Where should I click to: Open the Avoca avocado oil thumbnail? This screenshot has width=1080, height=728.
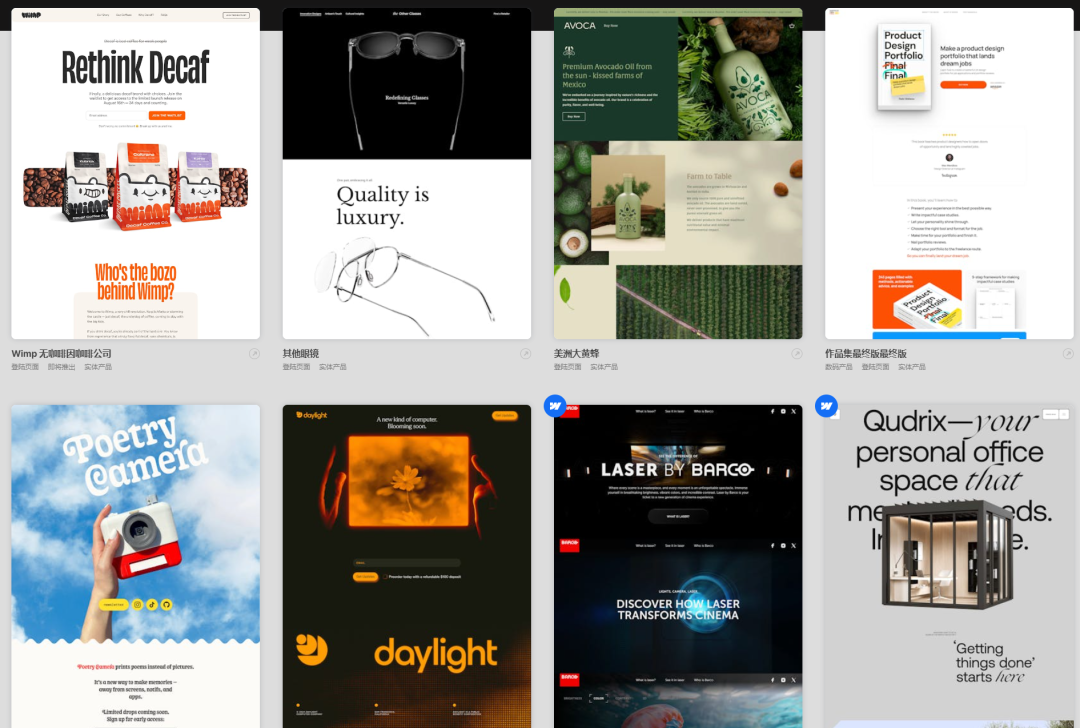point(678,174)
